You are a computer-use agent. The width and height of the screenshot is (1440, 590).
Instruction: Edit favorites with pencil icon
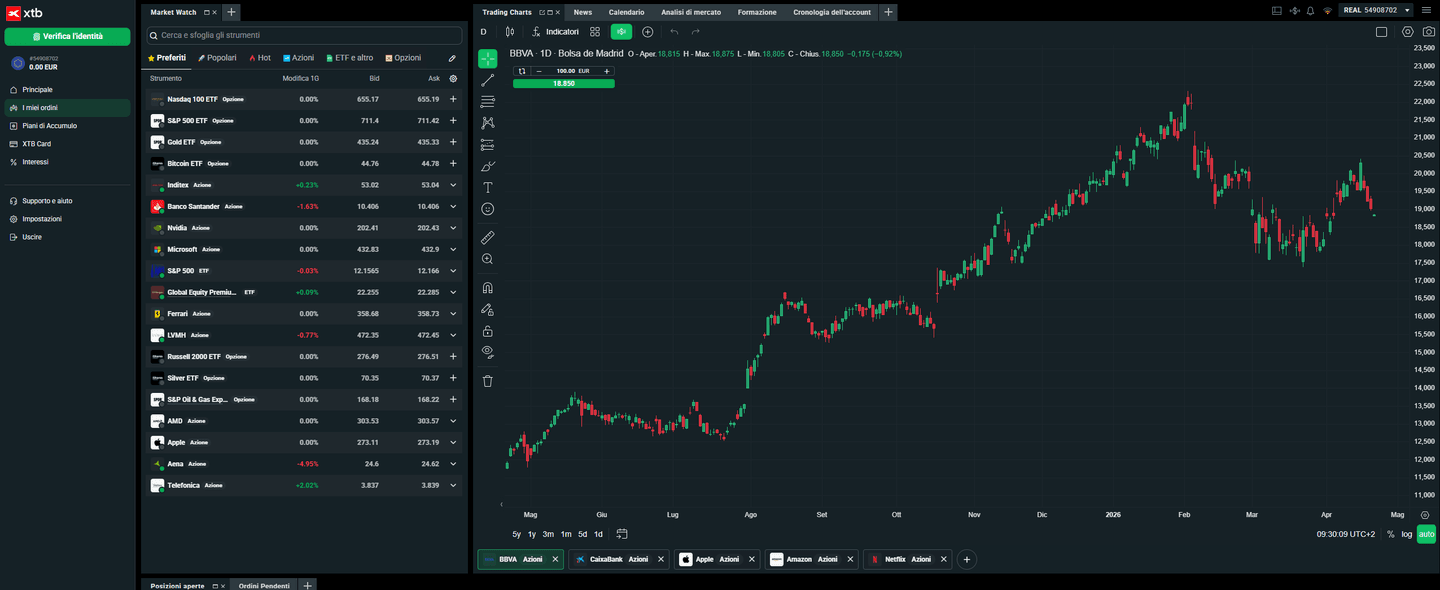(x=452, y=58)
